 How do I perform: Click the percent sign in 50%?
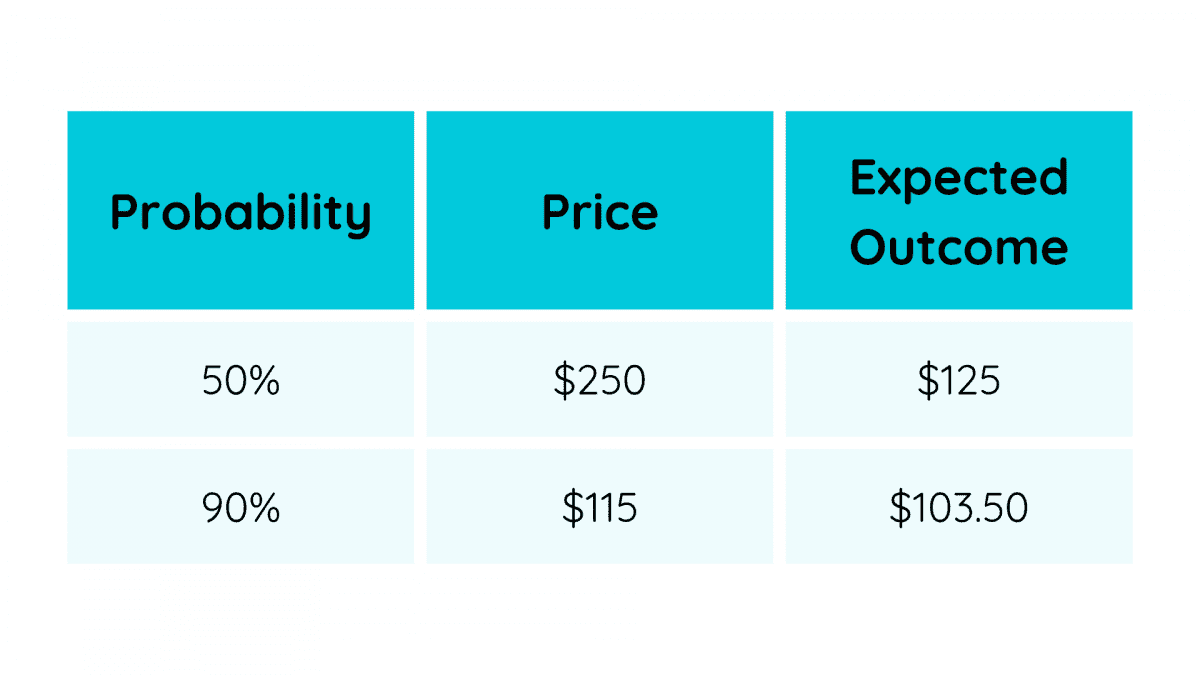click(266, 381)
